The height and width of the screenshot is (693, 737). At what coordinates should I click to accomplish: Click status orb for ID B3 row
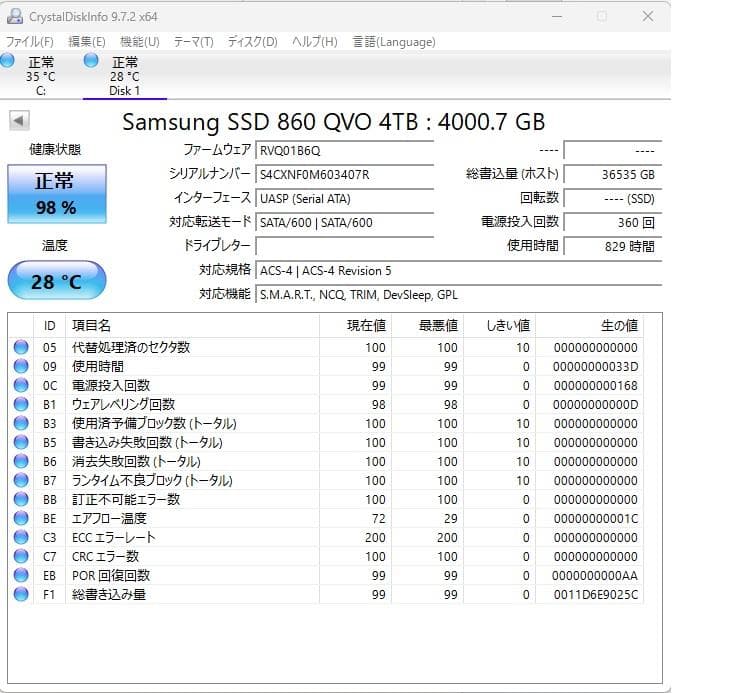21,424
